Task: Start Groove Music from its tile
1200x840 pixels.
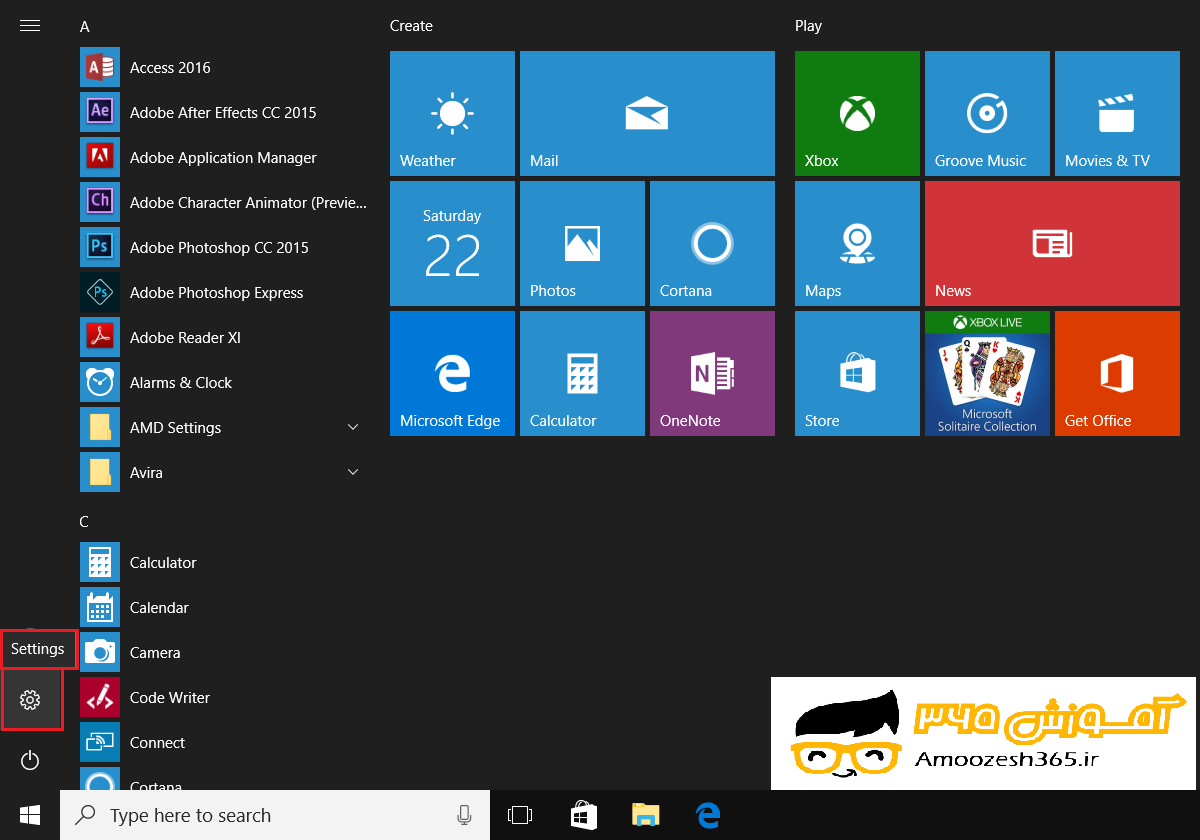Action: (987, 113)
